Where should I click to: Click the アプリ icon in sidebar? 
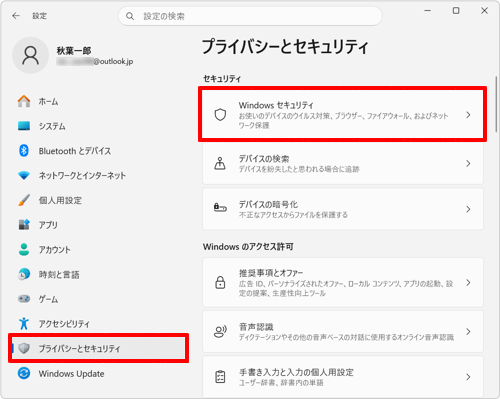24,225
